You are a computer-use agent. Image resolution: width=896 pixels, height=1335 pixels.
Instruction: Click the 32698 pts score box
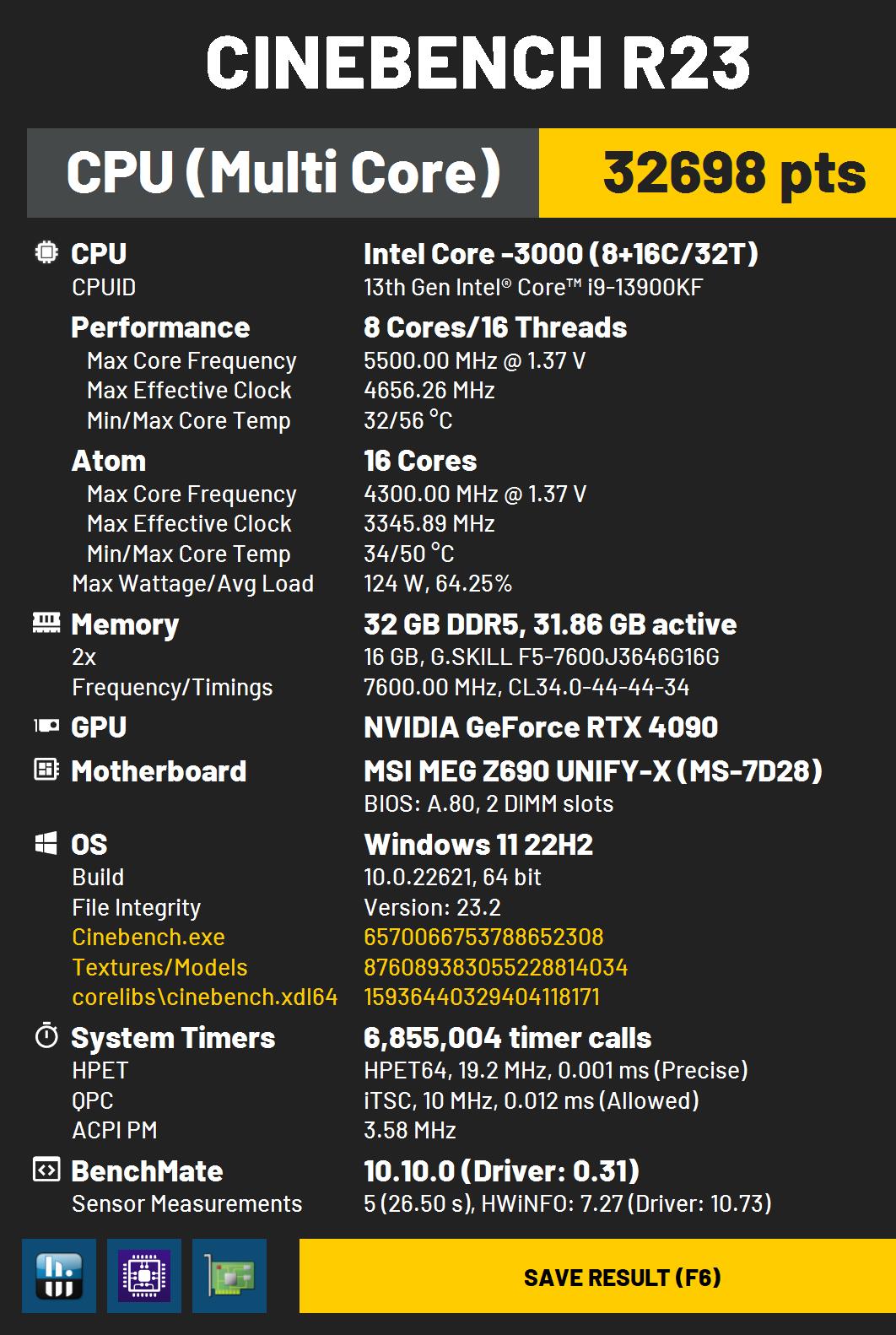tap(717, 173)
